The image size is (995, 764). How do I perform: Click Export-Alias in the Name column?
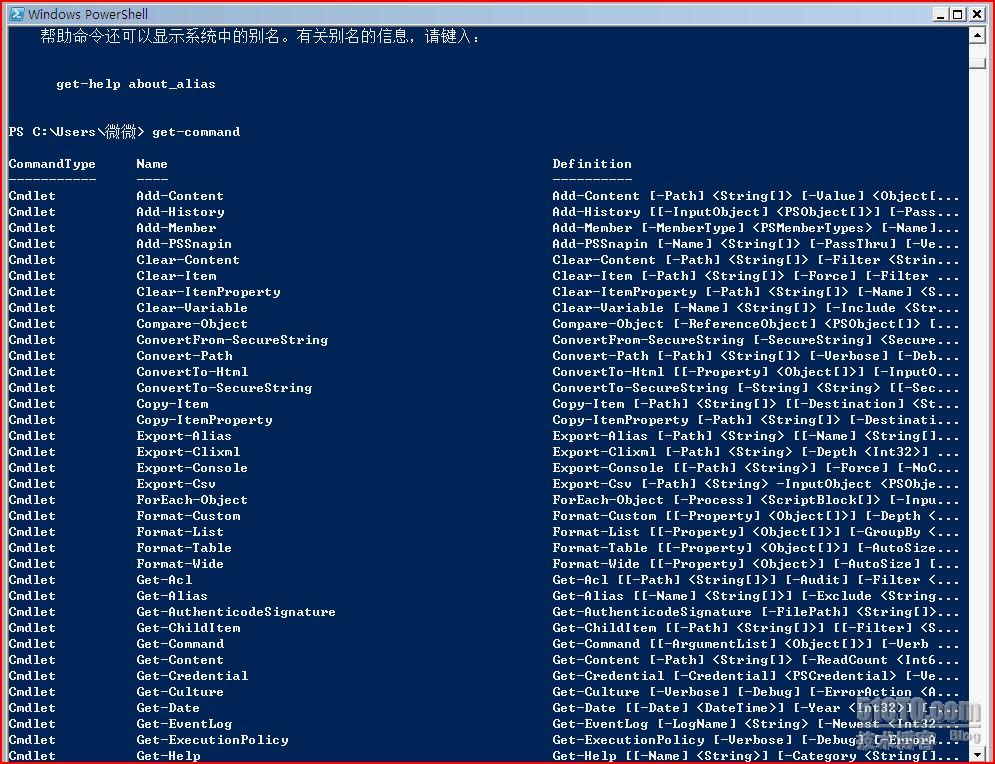184,435
